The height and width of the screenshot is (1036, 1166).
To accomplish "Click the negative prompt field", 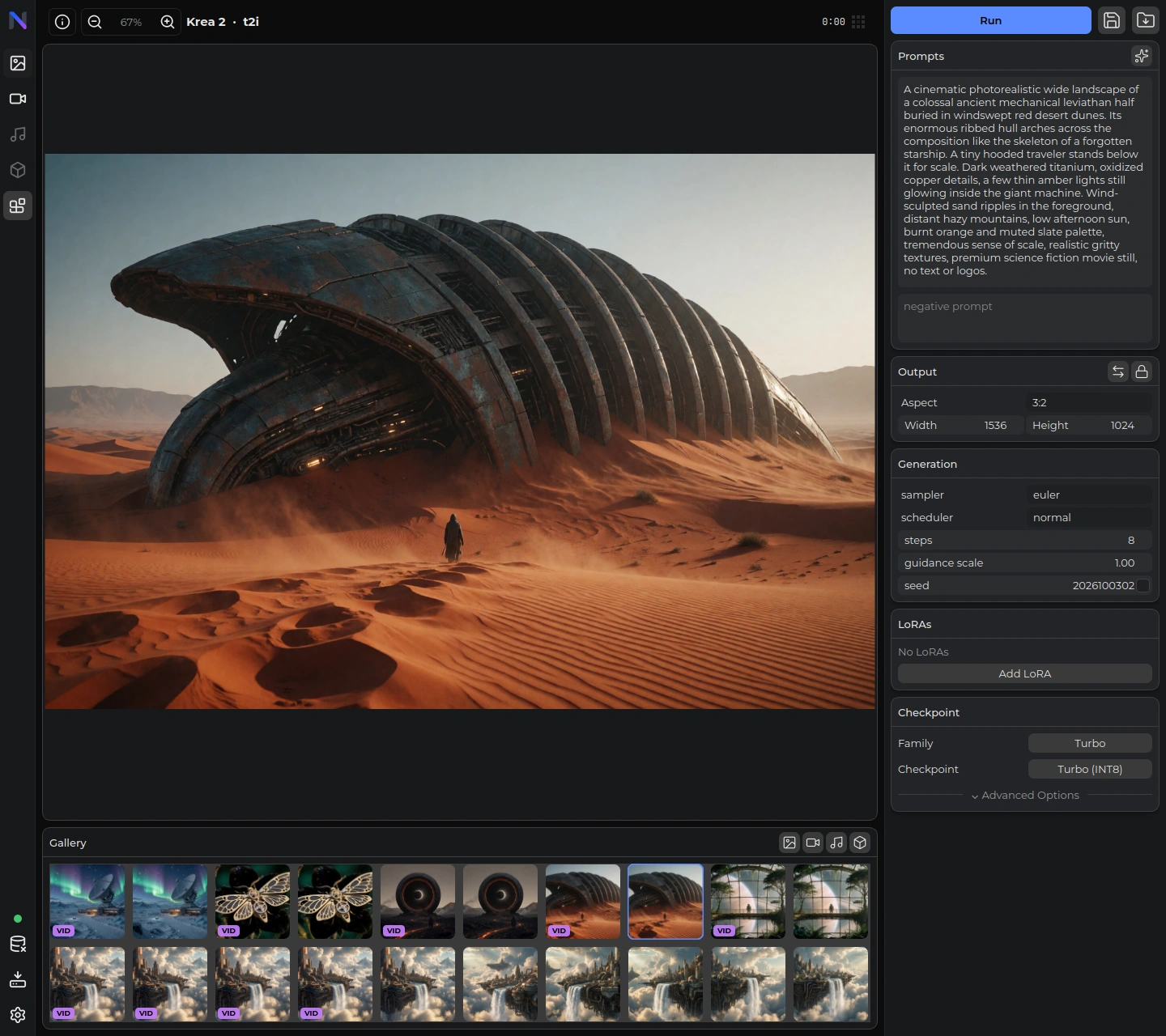I will pyautogui.click(x=1025, y=317).
